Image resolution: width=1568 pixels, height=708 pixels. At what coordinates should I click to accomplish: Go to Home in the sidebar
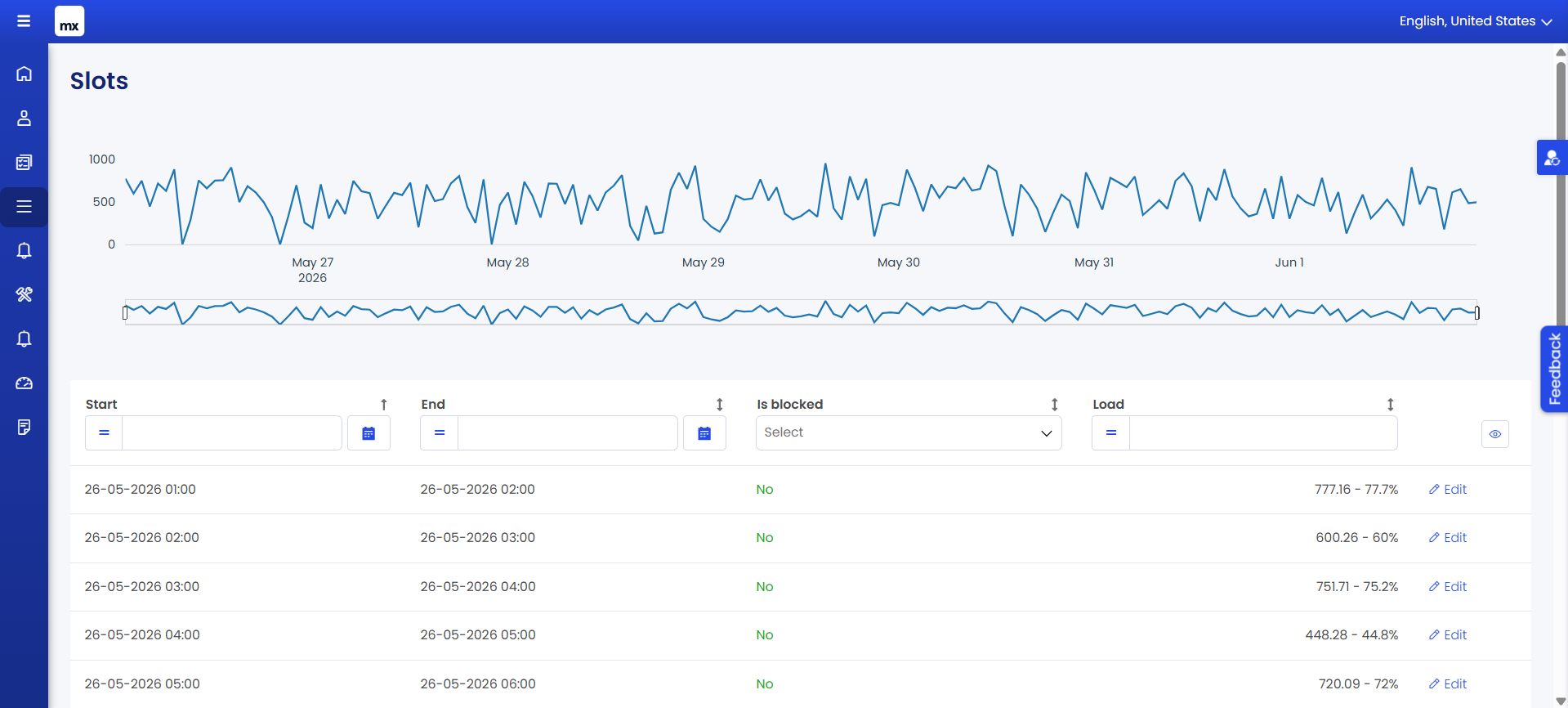click(24, 74)
